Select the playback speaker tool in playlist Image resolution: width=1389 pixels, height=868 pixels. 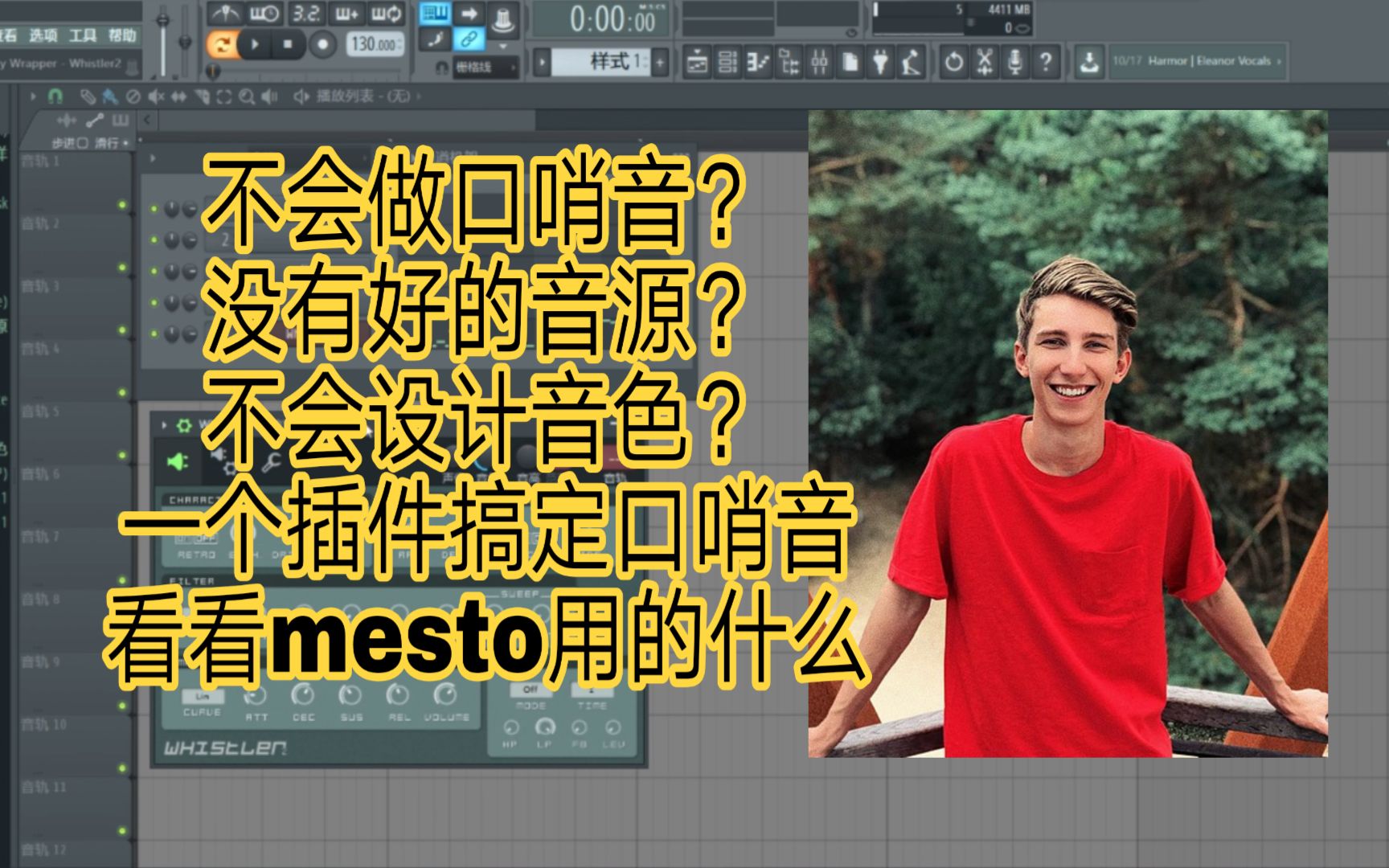269,96
